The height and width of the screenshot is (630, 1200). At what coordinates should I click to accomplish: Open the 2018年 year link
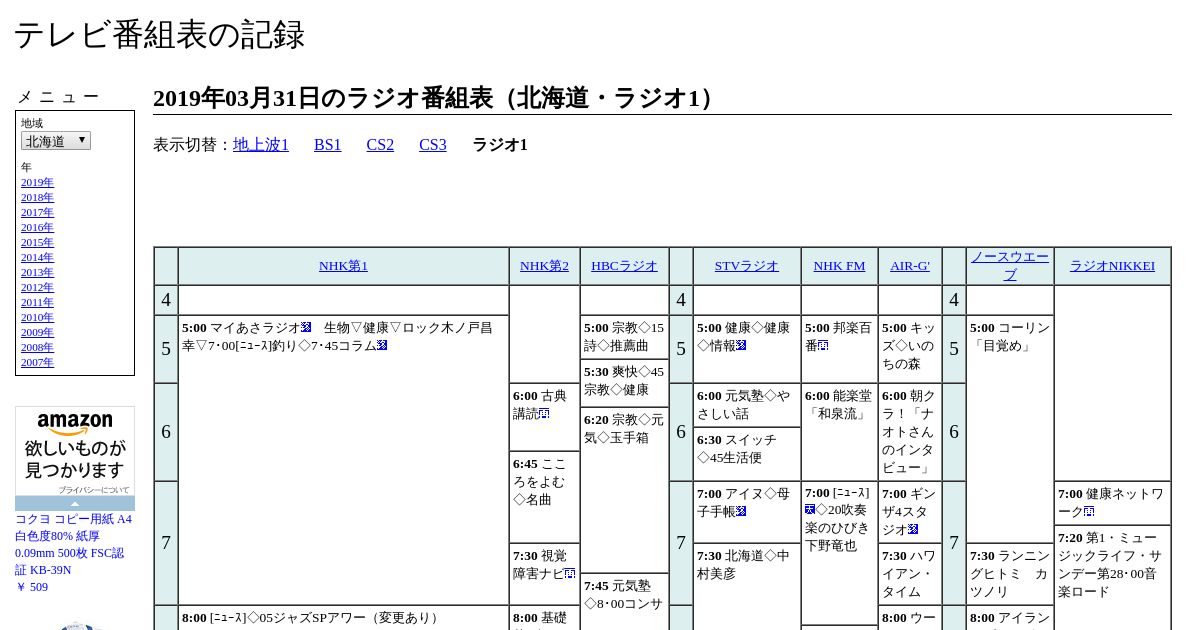37,198
